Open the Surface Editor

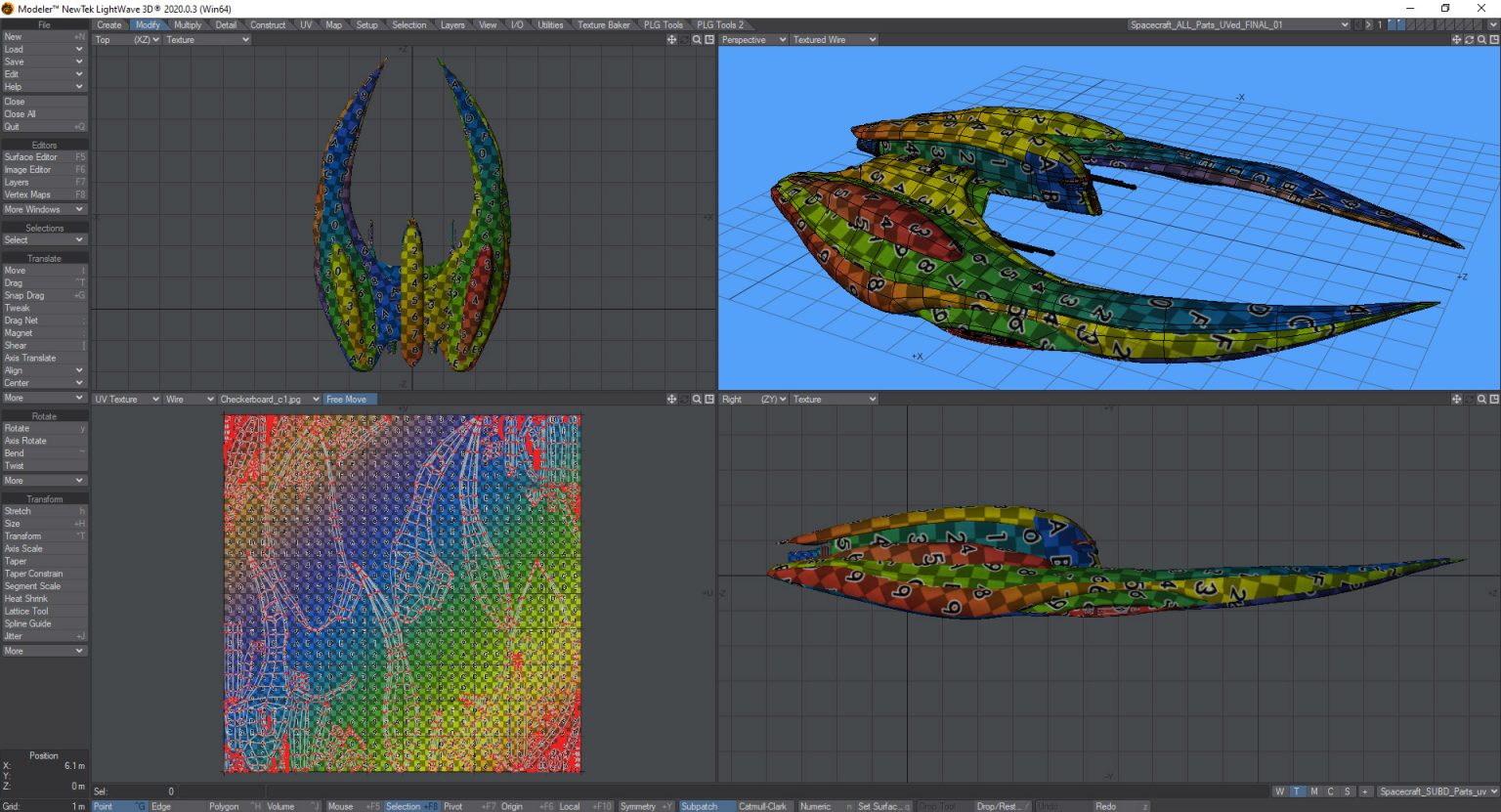(30, 156)
